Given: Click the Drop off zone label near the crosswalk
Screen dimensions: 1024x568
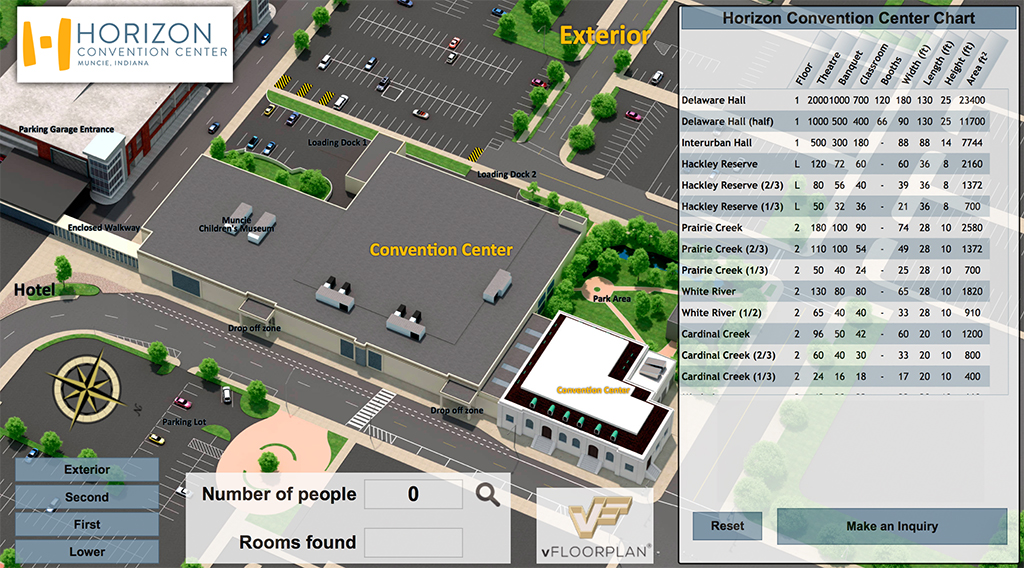Looking at the screenshot, I should click(456, 410).
